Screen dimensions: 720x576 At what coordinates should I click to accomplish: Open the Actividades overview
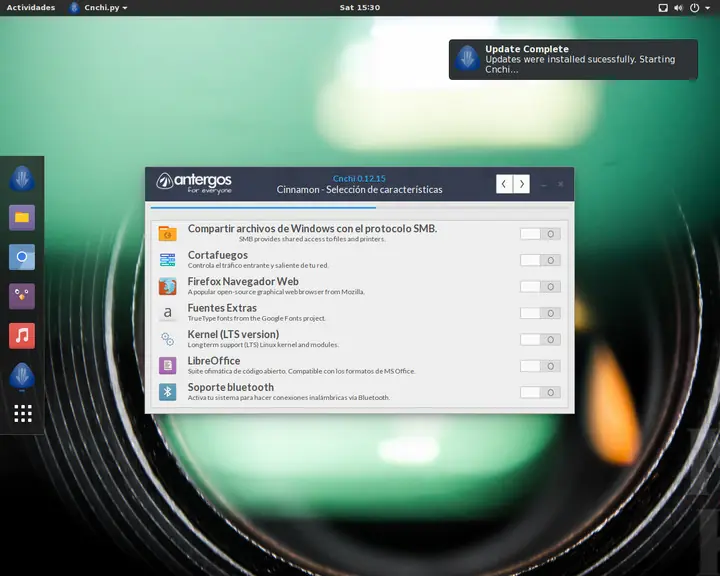pyautogui.click(x=31, y=8)
